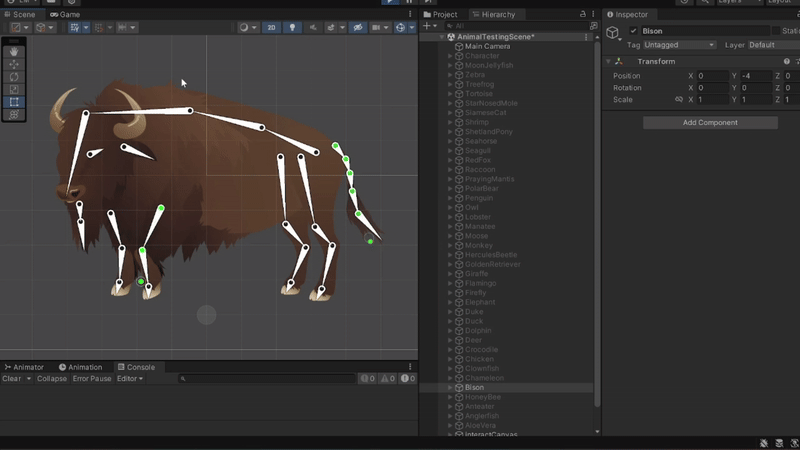Expand the Zebra object in Hierarchy

pyautogui.click(x=450, y=75)
